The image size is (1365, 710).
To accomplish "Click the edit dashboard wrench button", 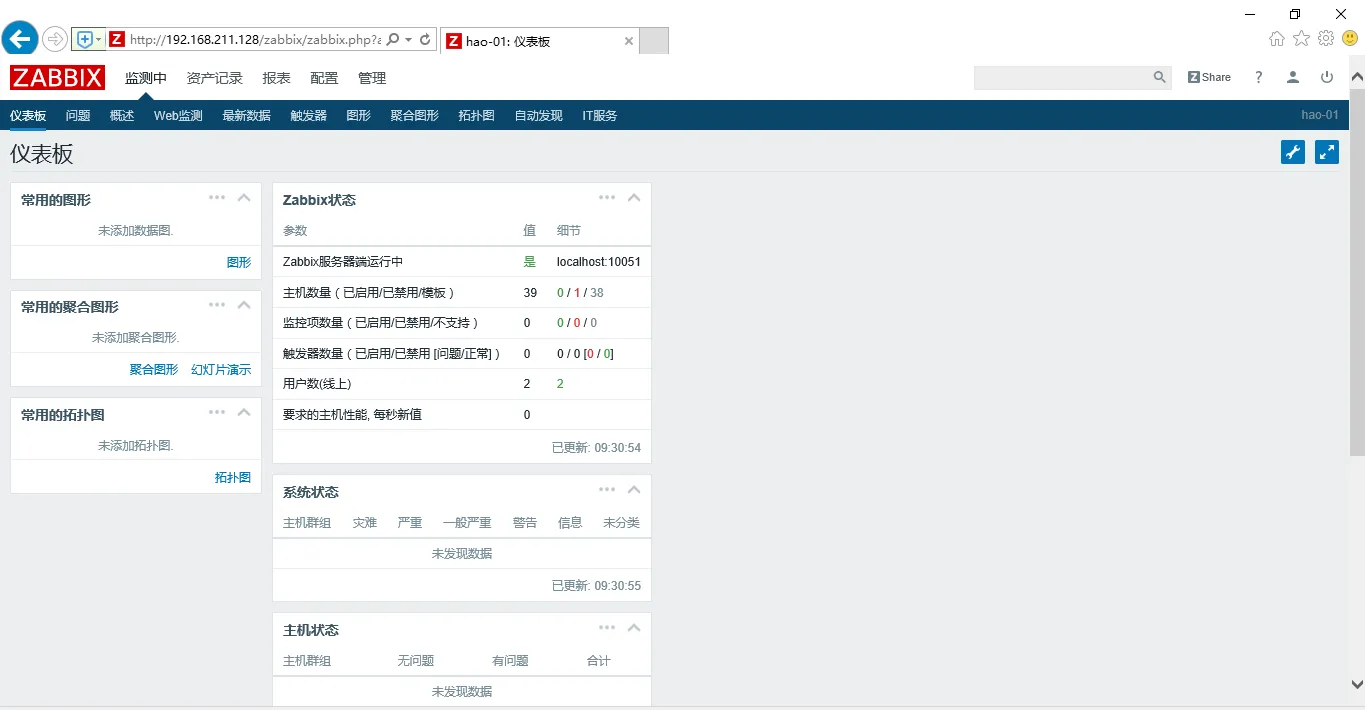I will click(x=1293, y=152).
